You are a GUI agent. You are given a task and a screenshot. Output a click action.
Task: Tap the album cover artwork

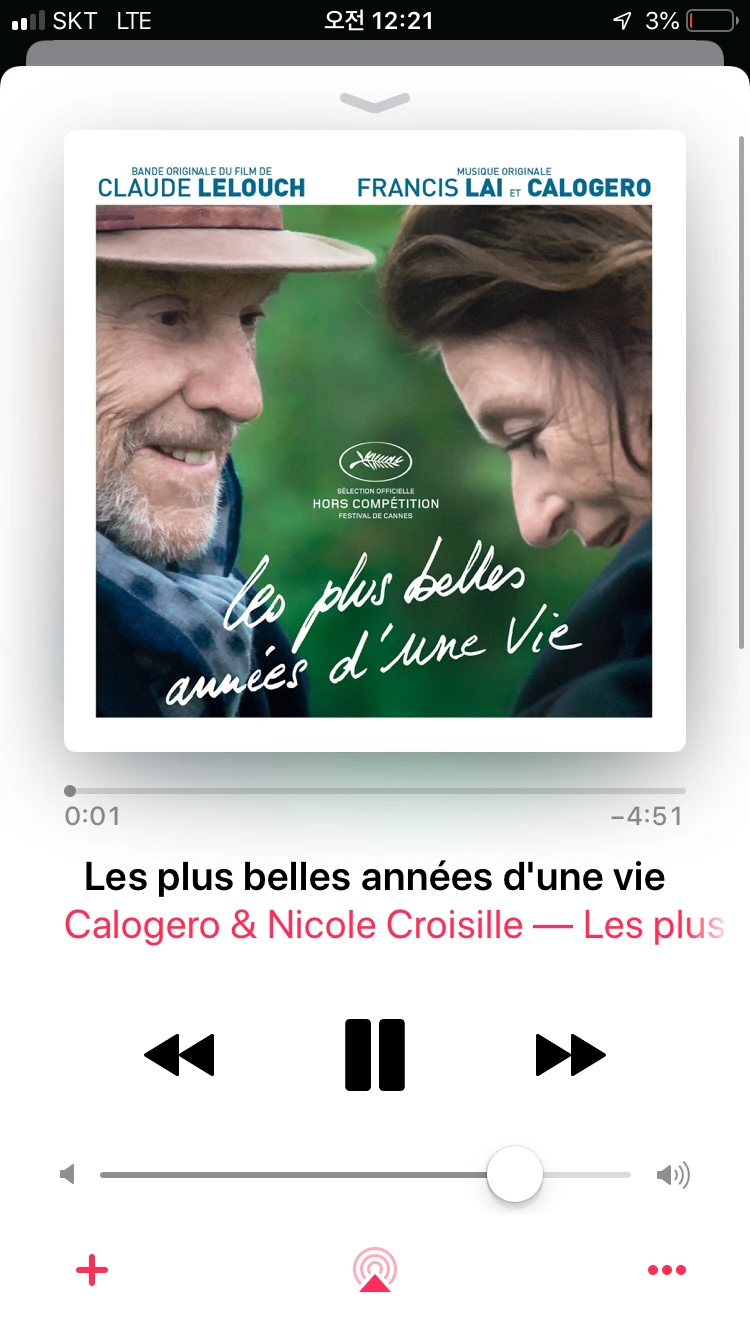pos(375,441)
